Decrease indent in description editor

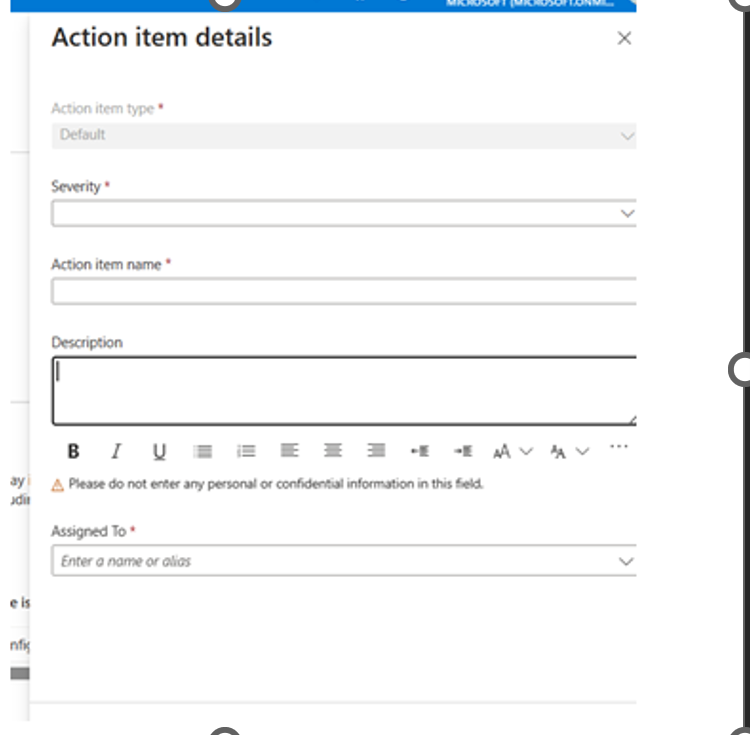tap(419, 451)
